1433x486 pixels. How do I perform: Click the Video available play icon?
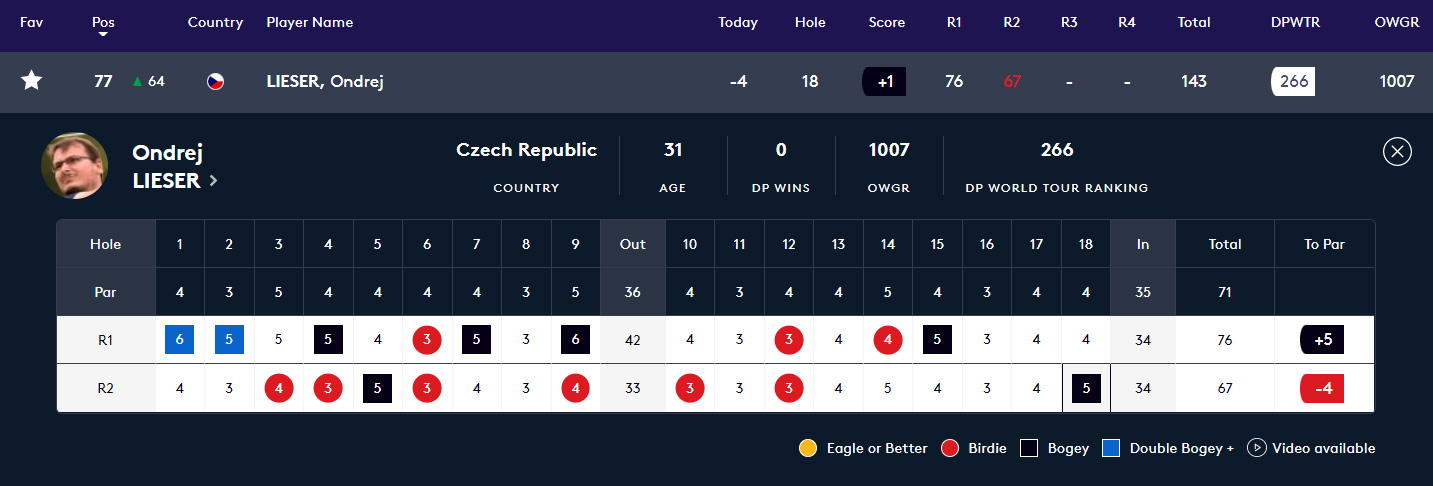tap(1257, 448)
